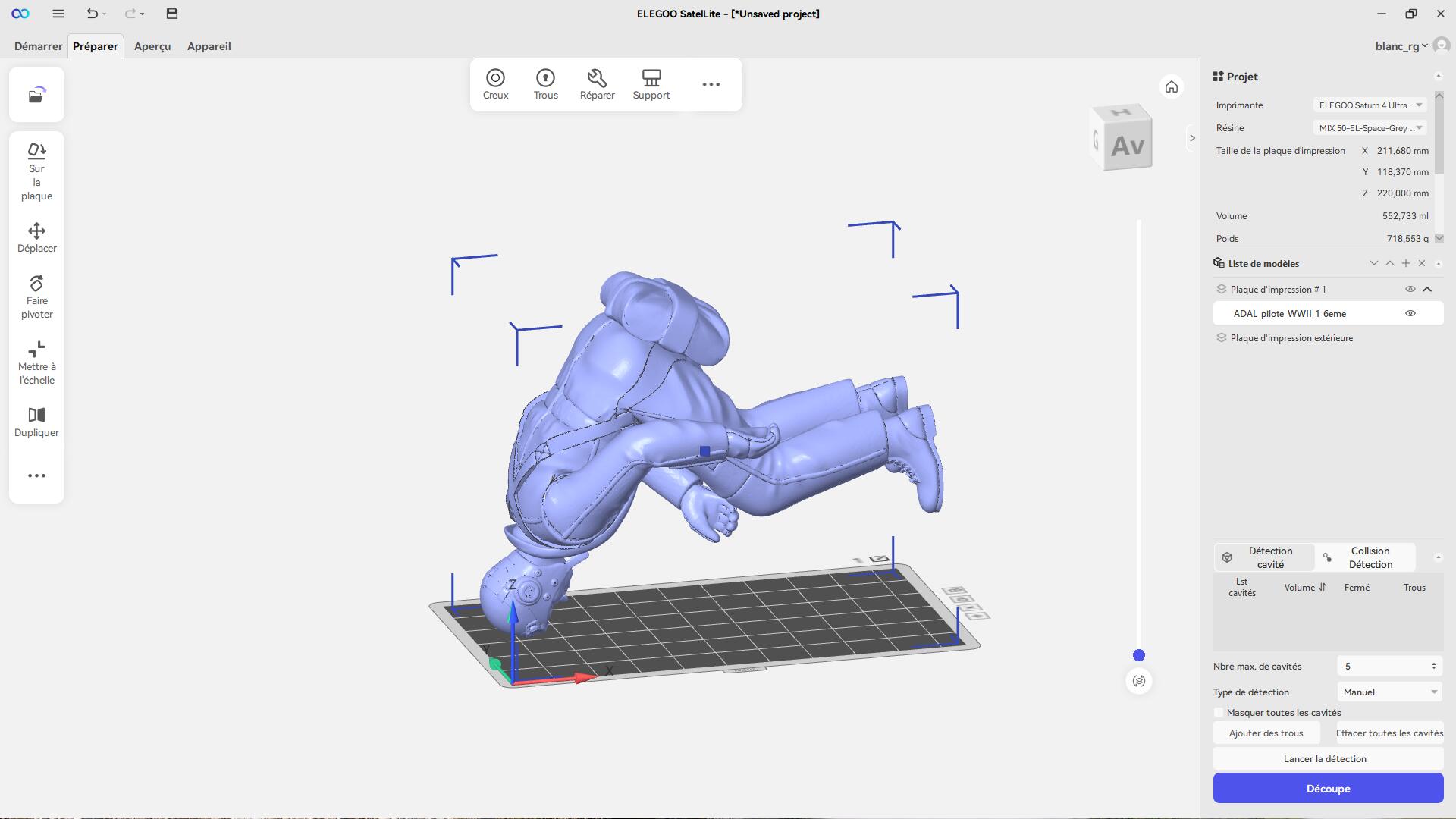
Task: Select the Faire pivoter rotate tool
Action: click(x=36, y=297)
